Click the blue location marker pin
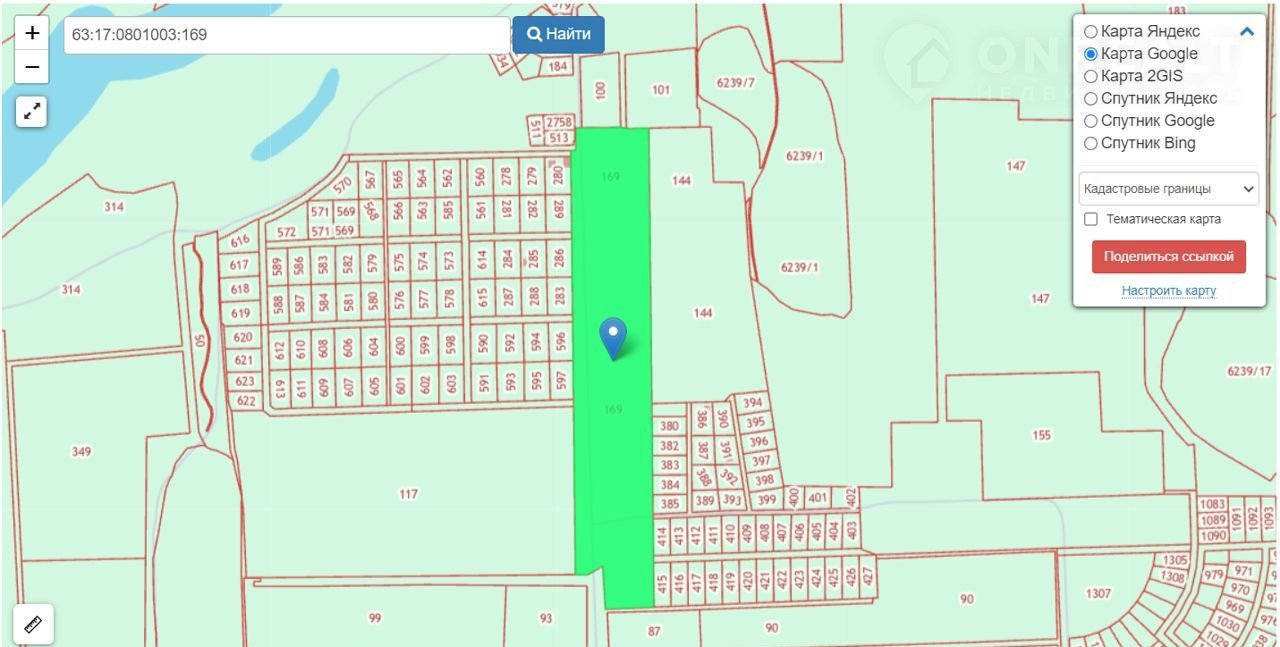 click(612, 337)
